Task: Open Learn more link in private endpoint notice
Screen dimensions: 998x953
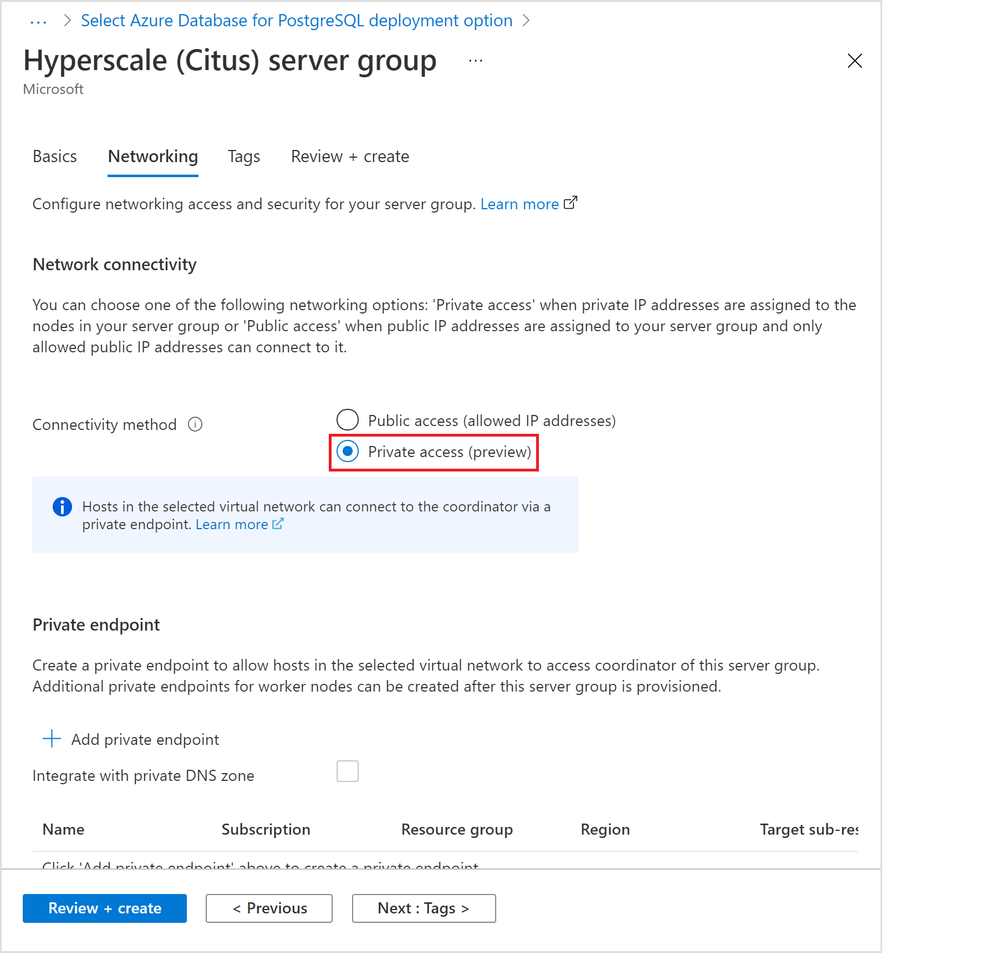Action: [x=232, y=525]
